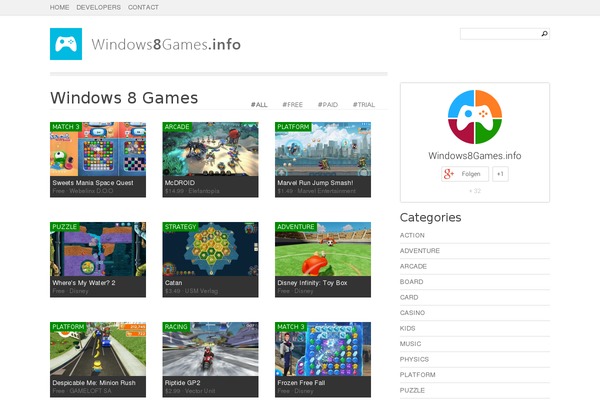This screenshot has height=400, width=600.
Task: Select the #TRIAL filter
Action: (364, 104)
